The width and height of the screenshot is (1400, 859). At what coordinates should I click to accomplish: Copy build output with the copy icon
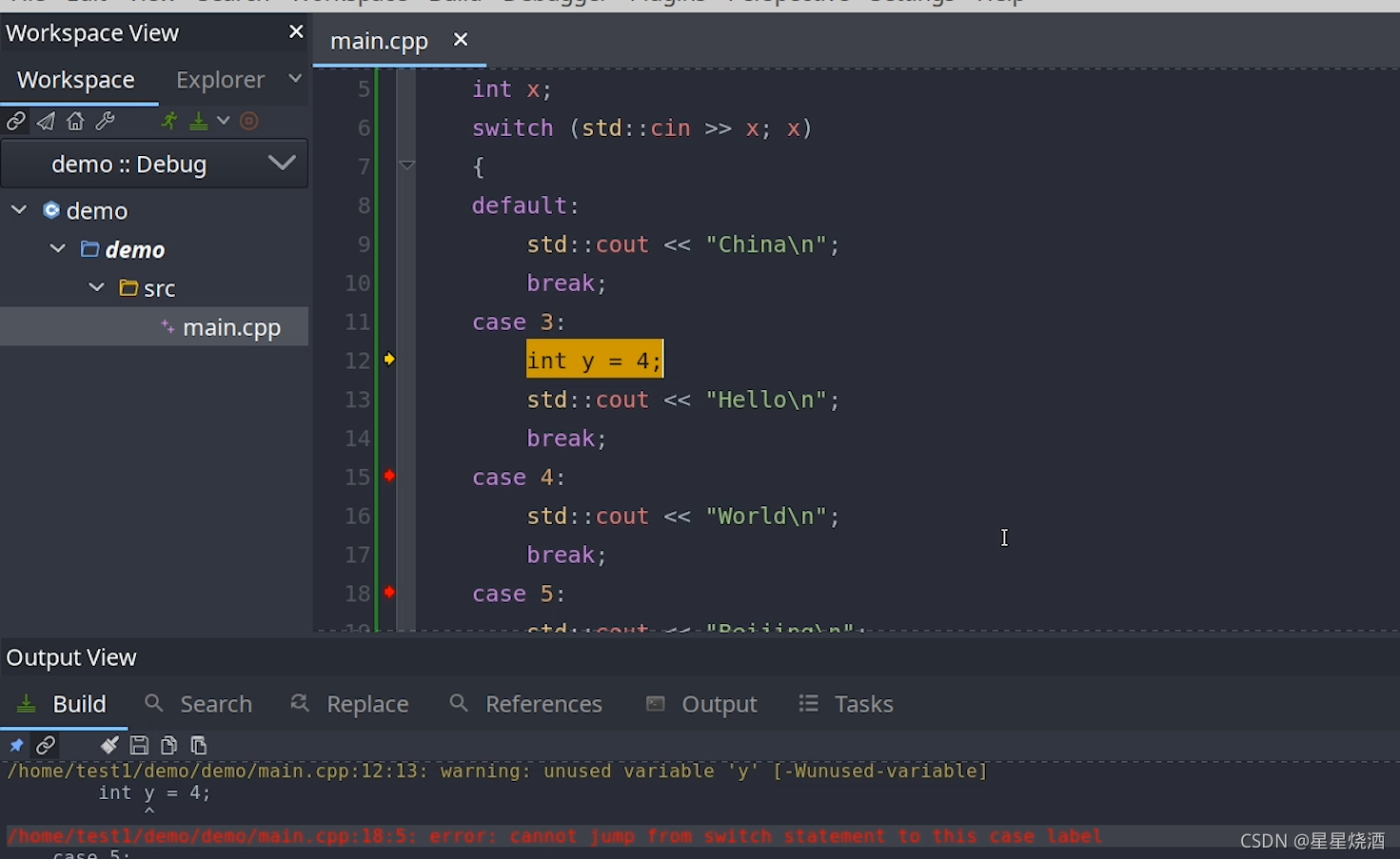pyautogui.click(x=168, y=745)
